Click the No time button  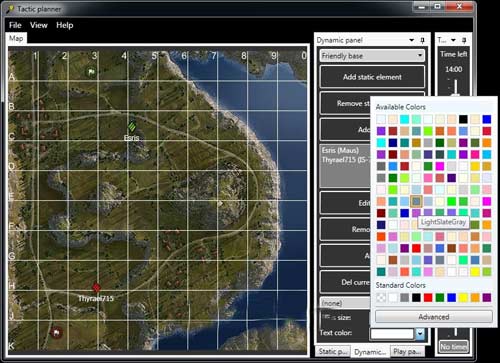454,347
